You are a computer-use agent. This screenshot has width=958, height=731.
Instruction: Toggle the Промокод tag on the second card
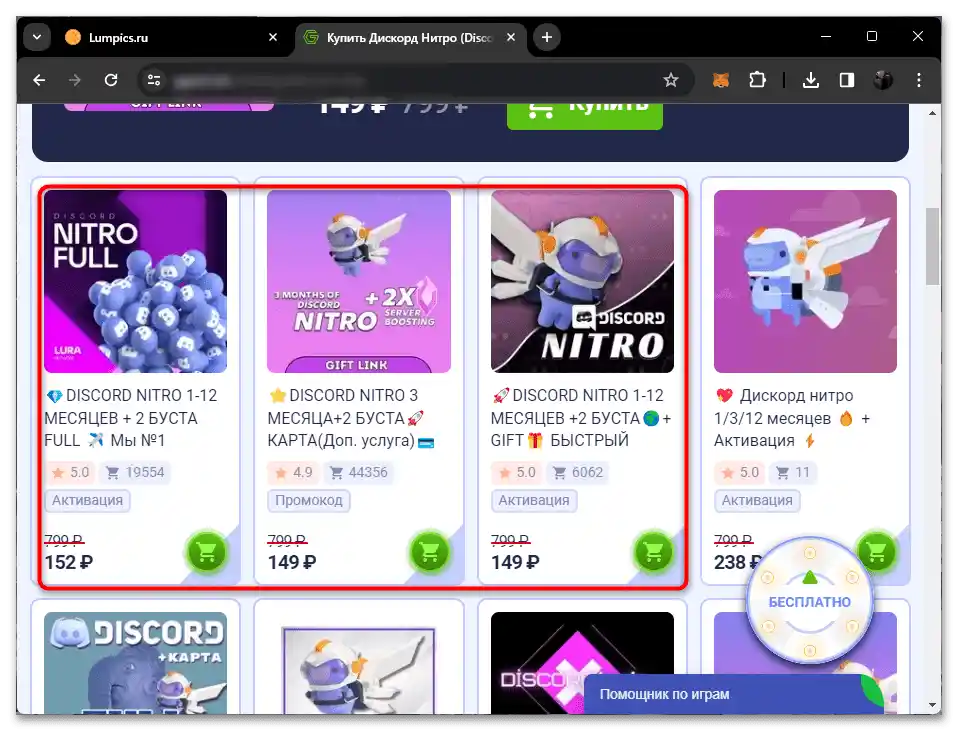309,501
